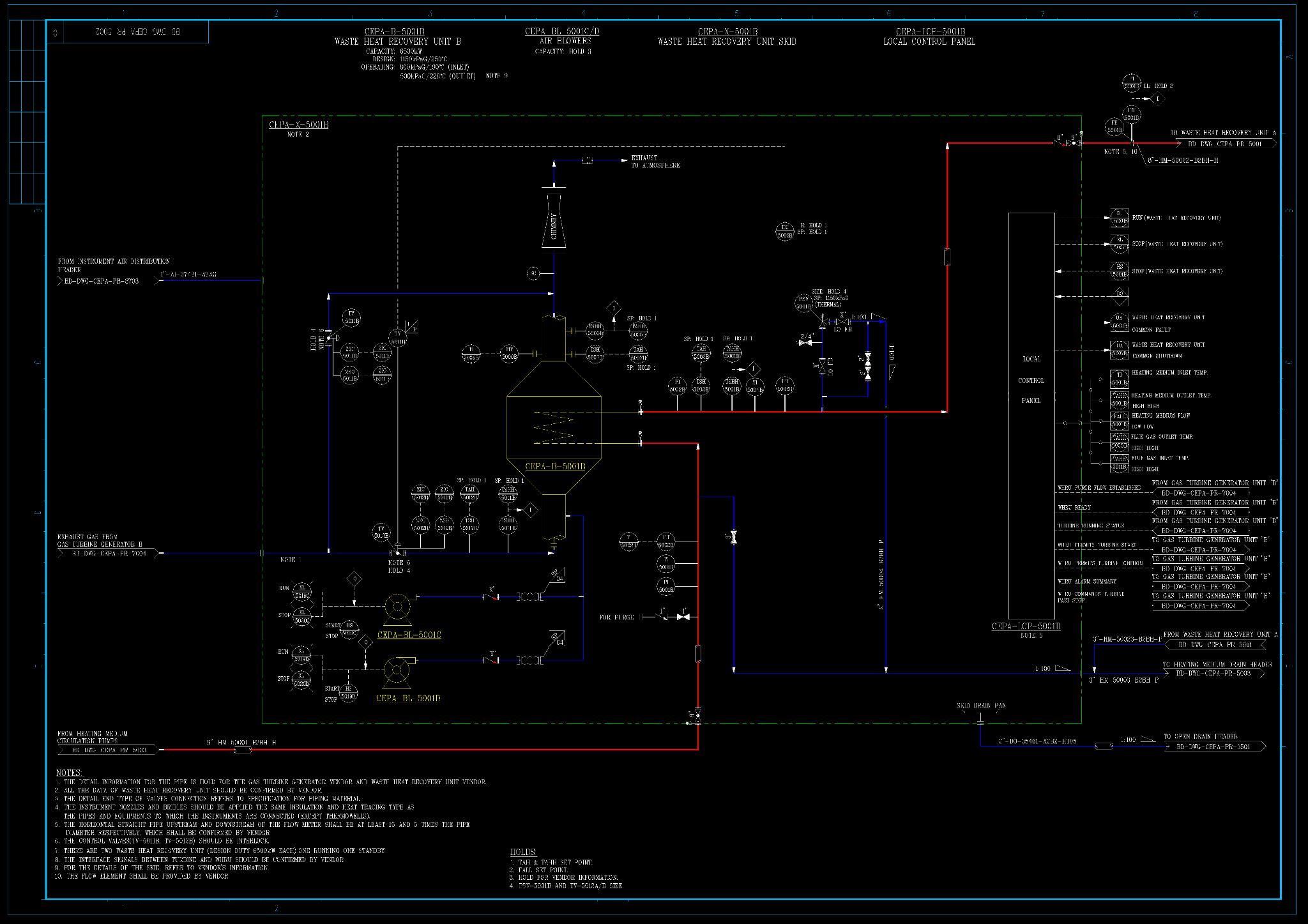Click 'CAPACITY: 6500kW' specification text

click(394, 51)
